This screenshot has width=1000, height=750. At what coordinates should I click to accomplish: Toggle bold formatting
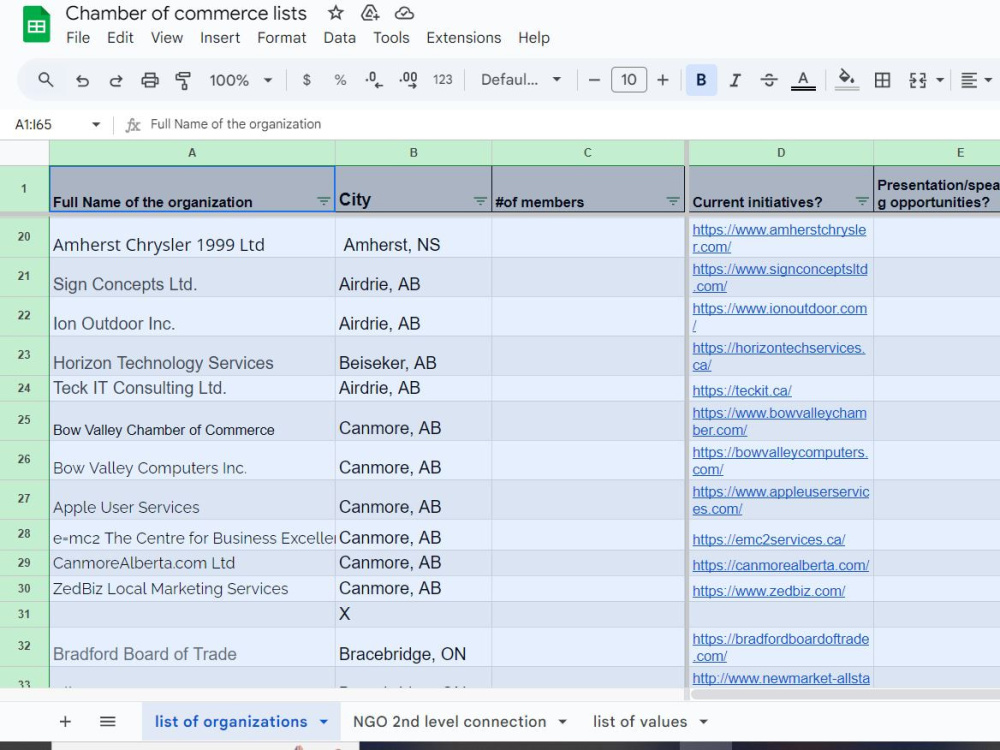pyautogui.click(x=701, y=80)
